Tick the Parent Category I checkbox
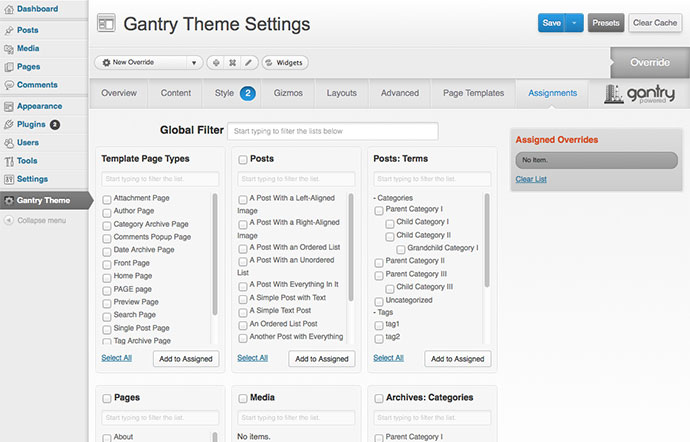This screenshot has height=442, width=690. tap(379, 209)
